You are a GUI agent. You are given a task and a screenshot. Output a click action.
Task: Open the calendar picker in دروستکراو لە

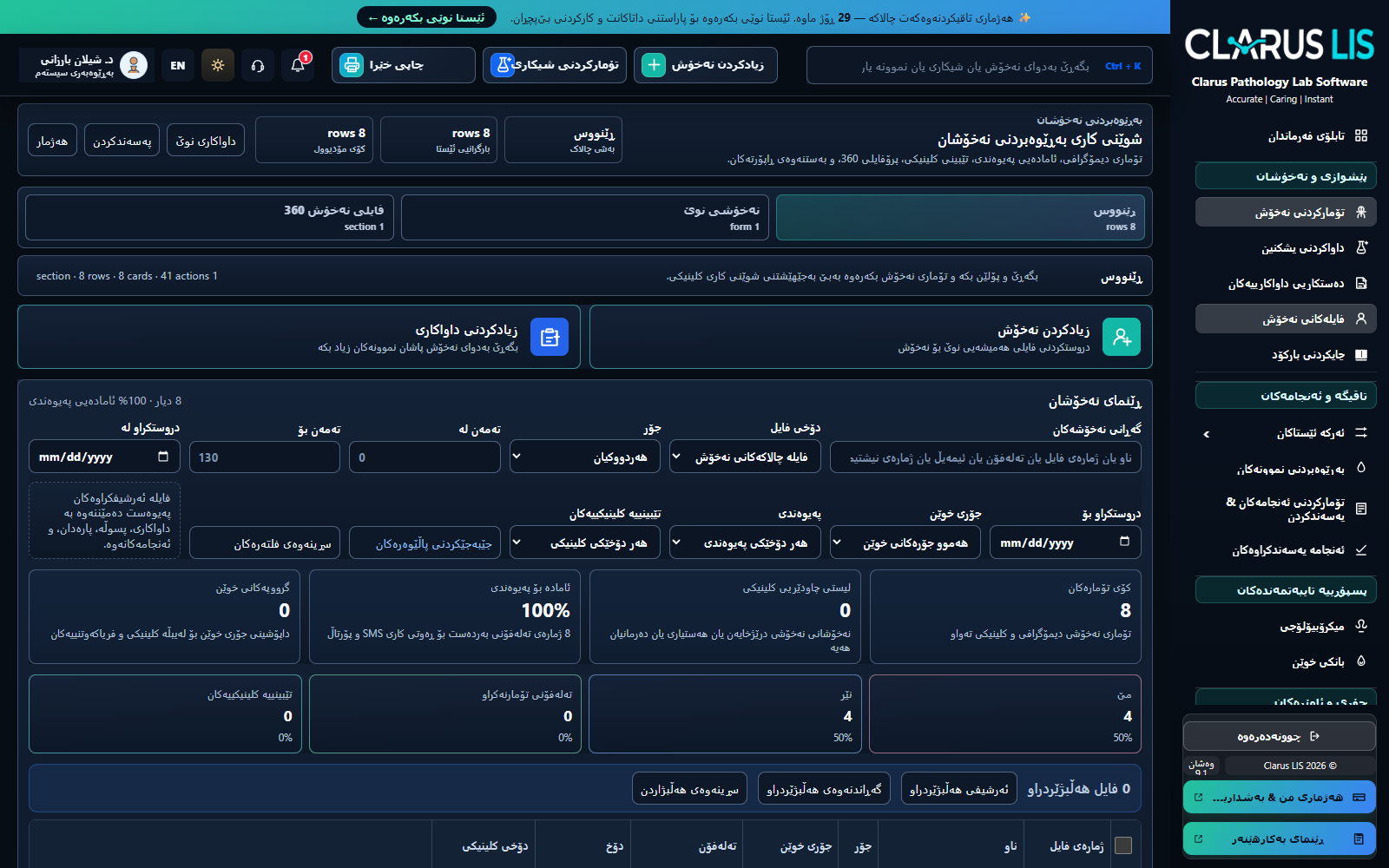click(x=163, y=457)
